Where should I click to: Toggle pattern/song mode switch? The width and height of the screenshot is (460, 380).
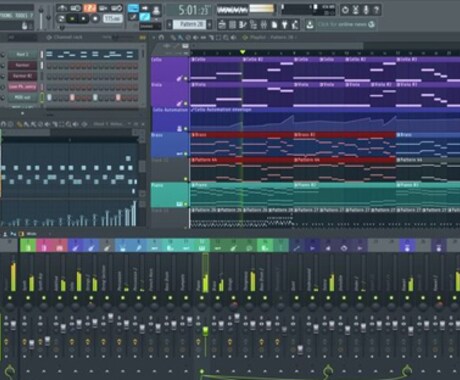click(x=61, y=19)
